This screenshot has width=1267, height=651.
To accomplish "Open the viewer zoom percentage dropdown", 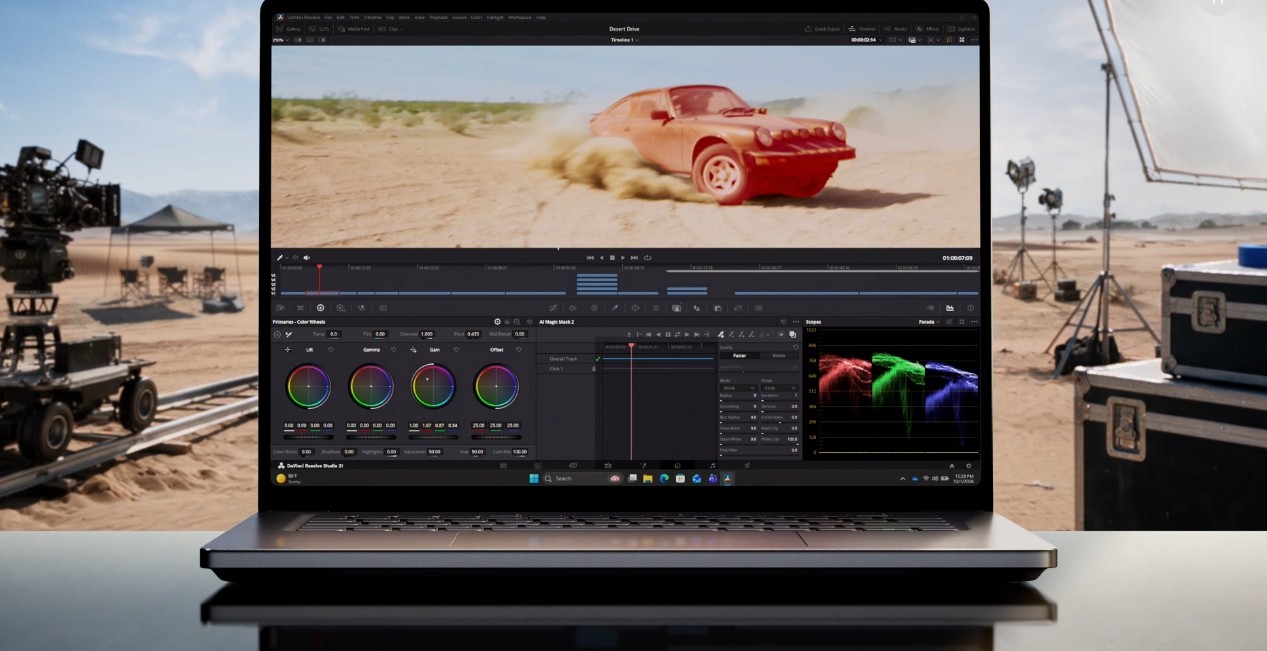I will point(282,39).
